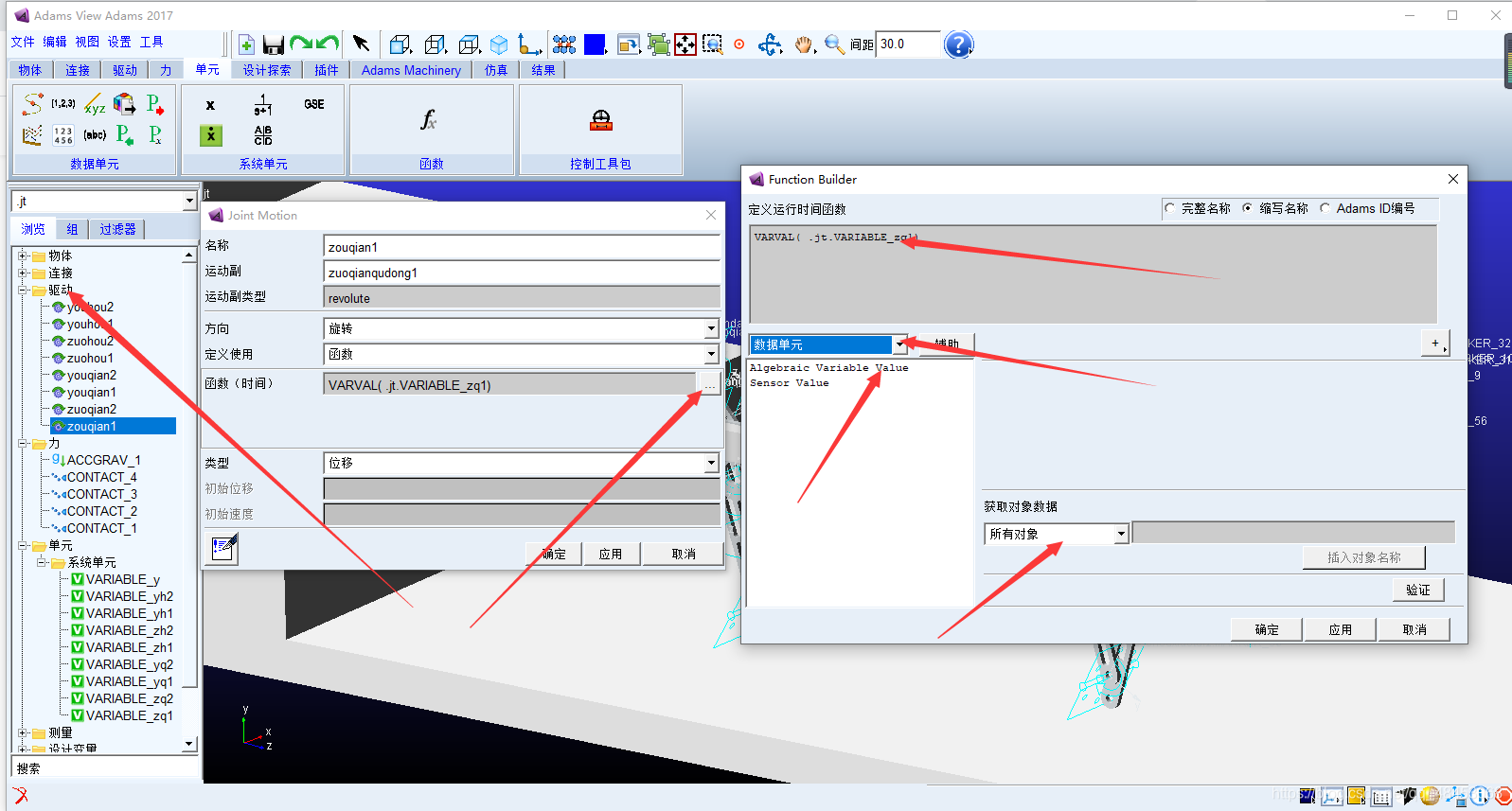Select the pan hand tool

pyautogui.click(x=804, y=44)
